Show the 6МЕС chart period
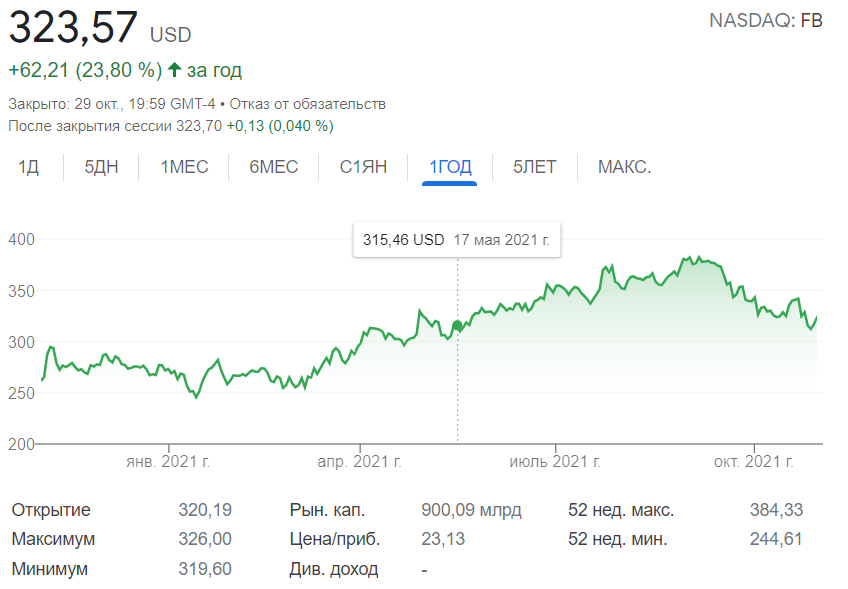 (x=274, y=167)
